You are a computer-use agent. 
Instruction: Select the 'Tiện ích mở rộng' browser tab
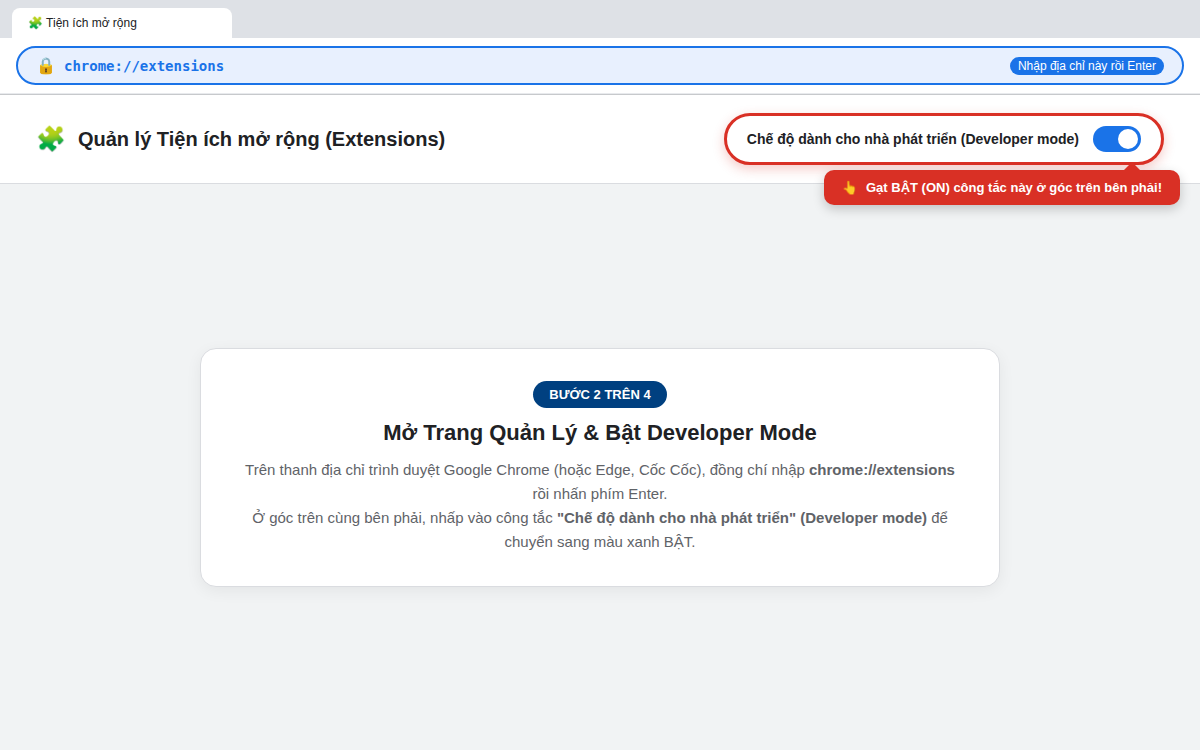[122, 23]
